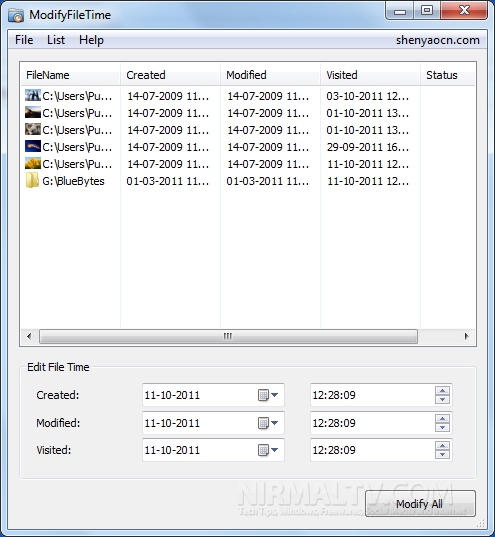The height and width of the screenshot is (537, 495).
Task: Open calendar picker for Created date
Action: click(268, 395)
